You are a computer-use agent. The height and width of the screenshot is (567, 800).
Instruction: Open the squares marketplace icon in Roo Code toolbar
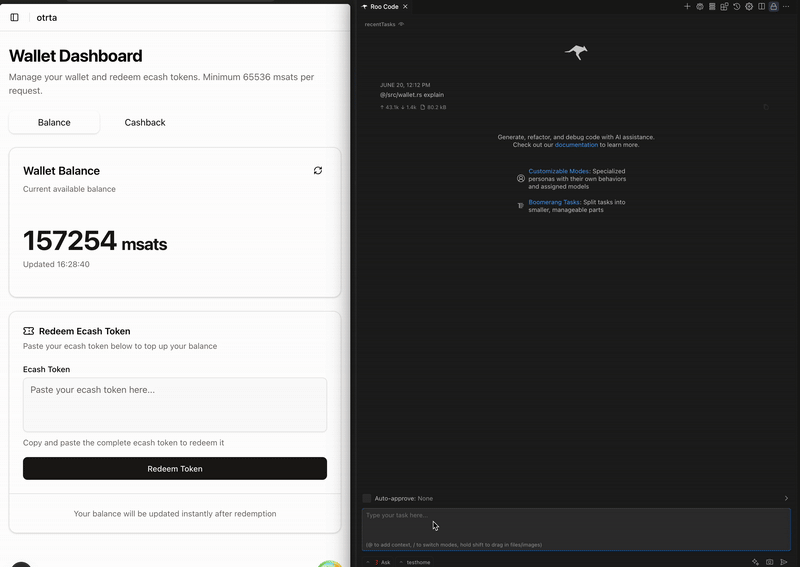pos(724,7)
